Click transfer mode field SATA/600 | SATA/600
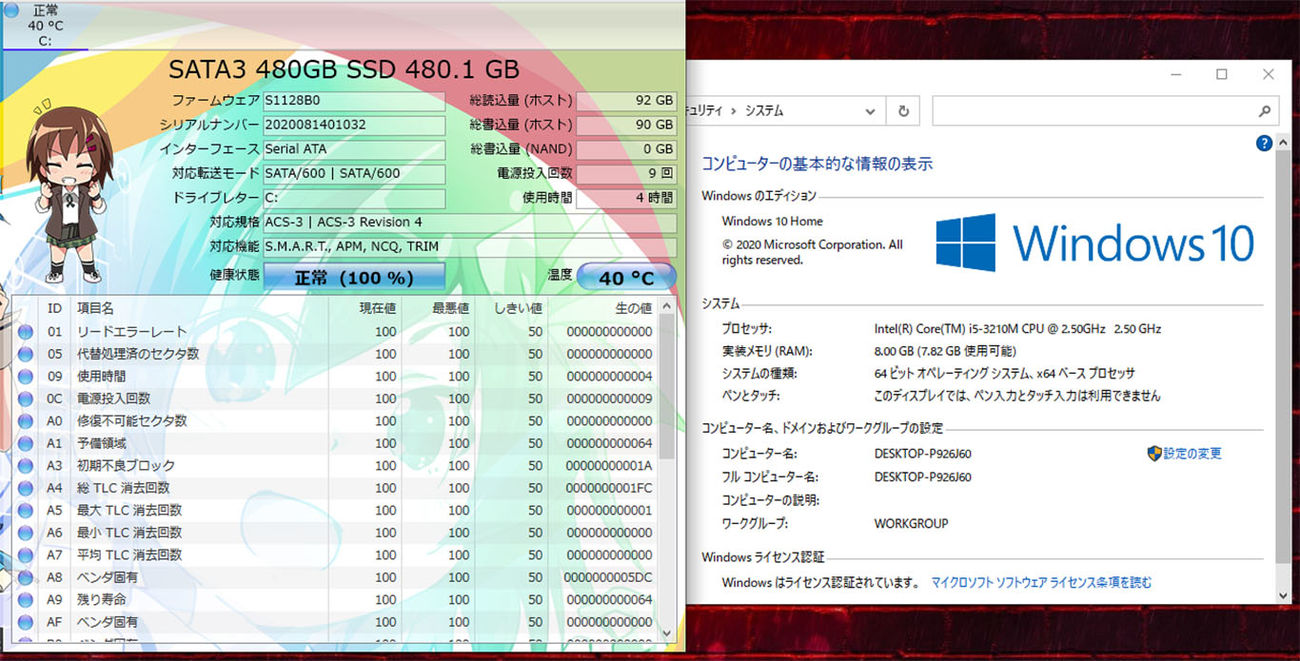The image size is (1300, 661). click(x=354, y=174)
